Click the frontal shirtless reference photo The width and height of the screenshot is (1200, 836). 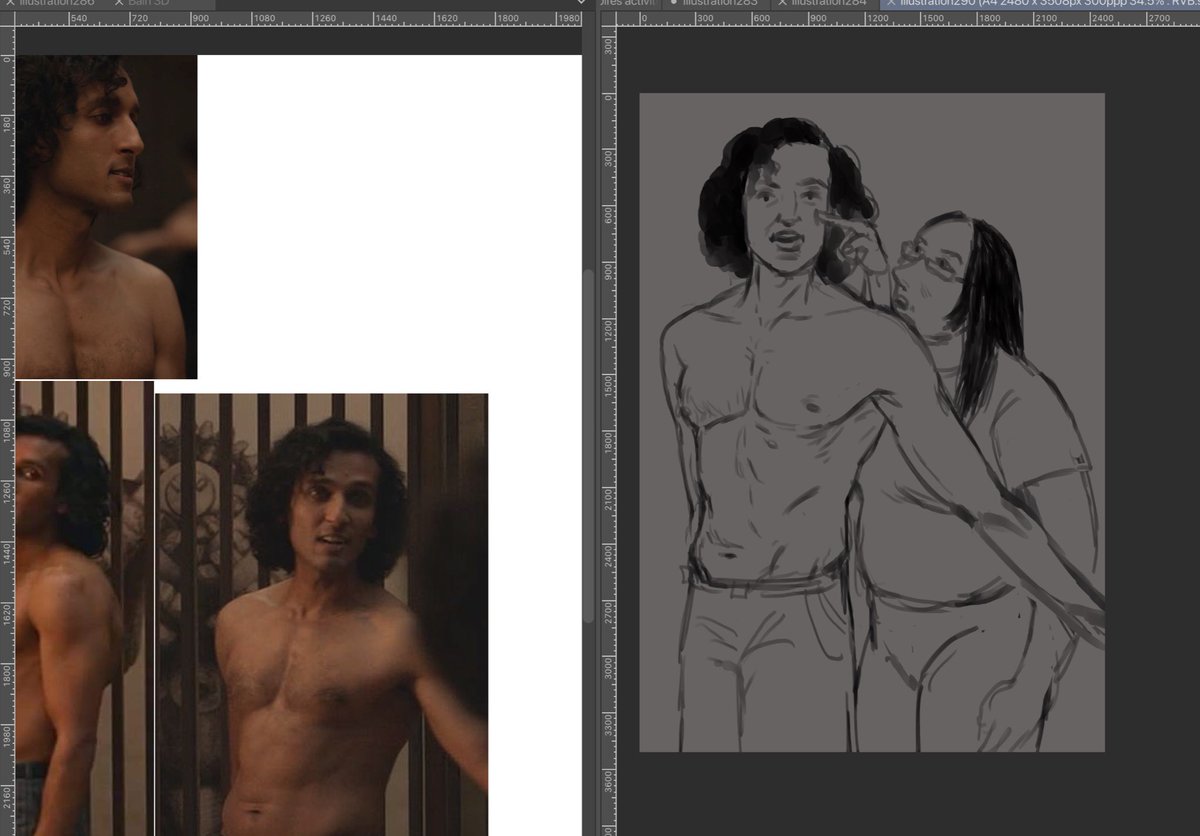[x=322, y=614]
